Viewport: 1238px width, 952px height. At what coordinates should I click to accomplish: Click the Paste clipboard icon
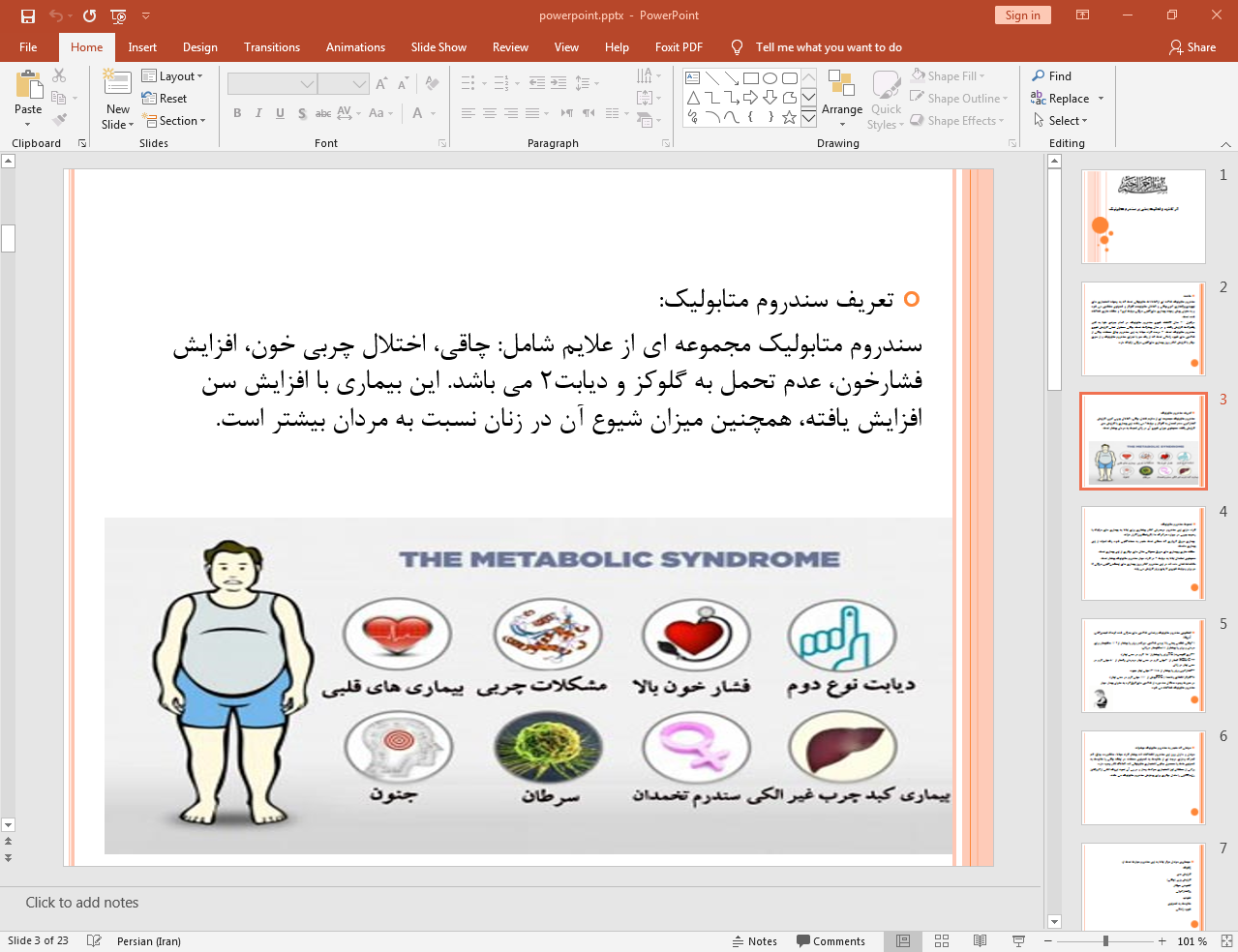pos(29,85)
